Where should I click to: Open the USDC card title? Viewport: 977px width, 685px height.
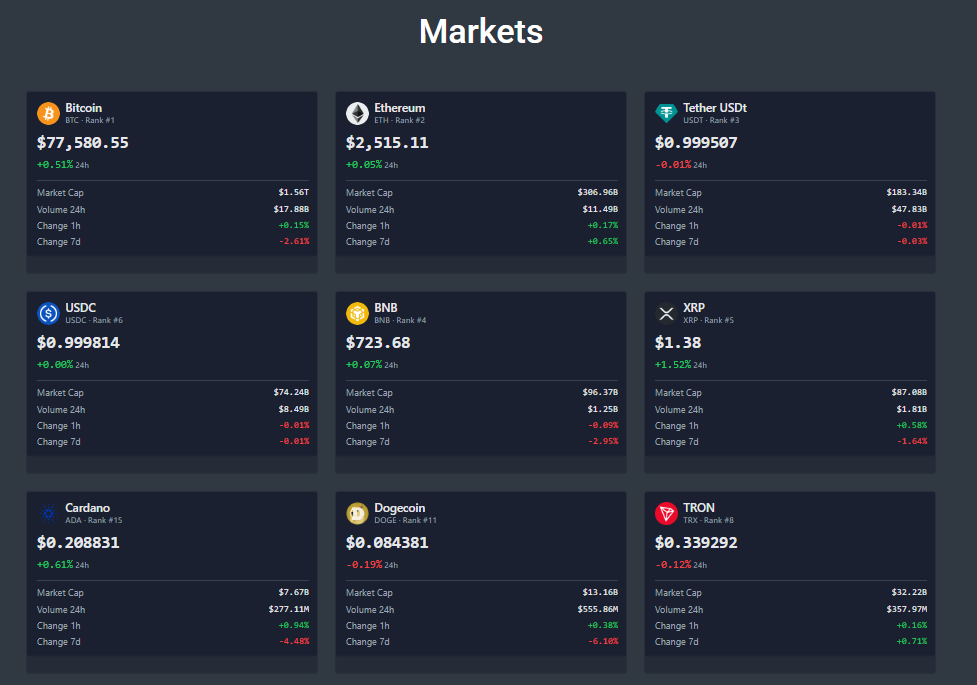[80, 308]
